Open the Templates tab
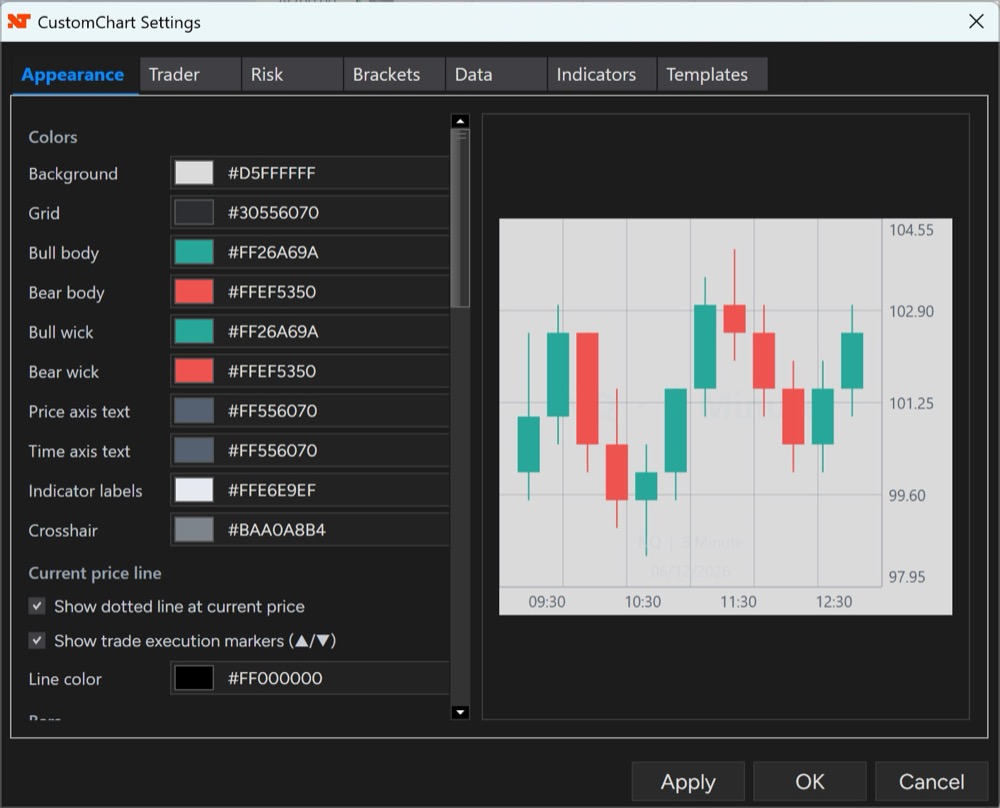 [713, 75]
